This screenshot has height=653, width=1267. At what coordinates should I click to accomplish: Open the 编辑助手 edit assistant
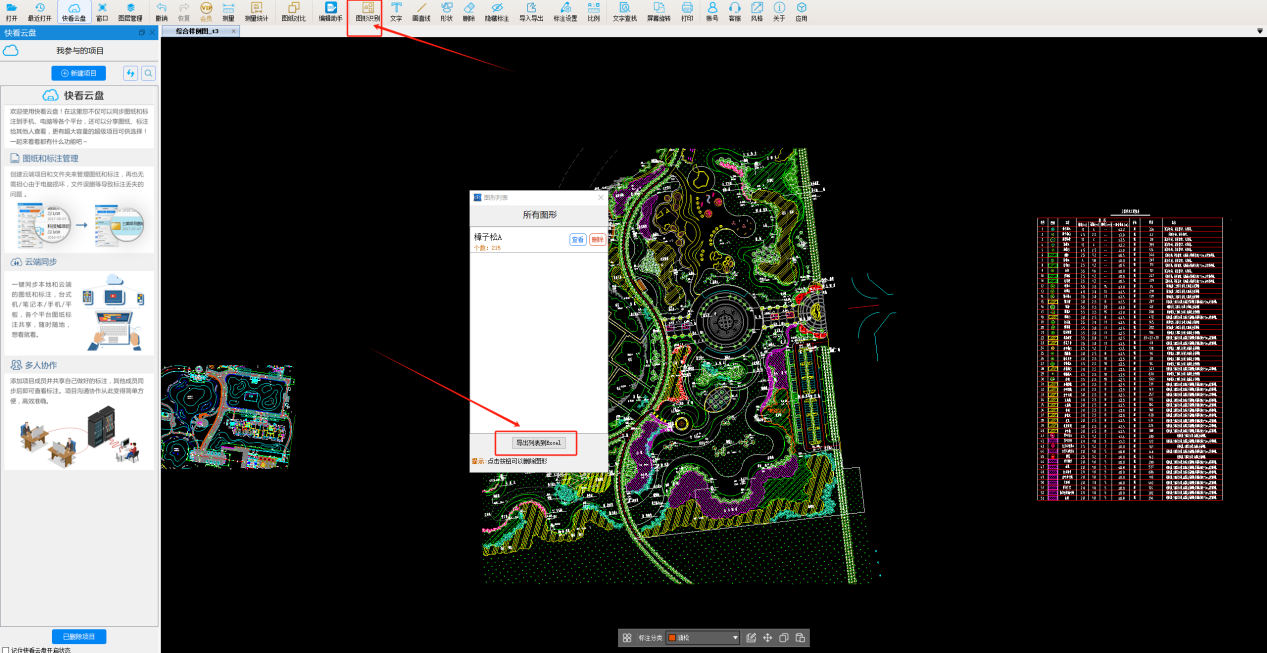pos(331,11)
